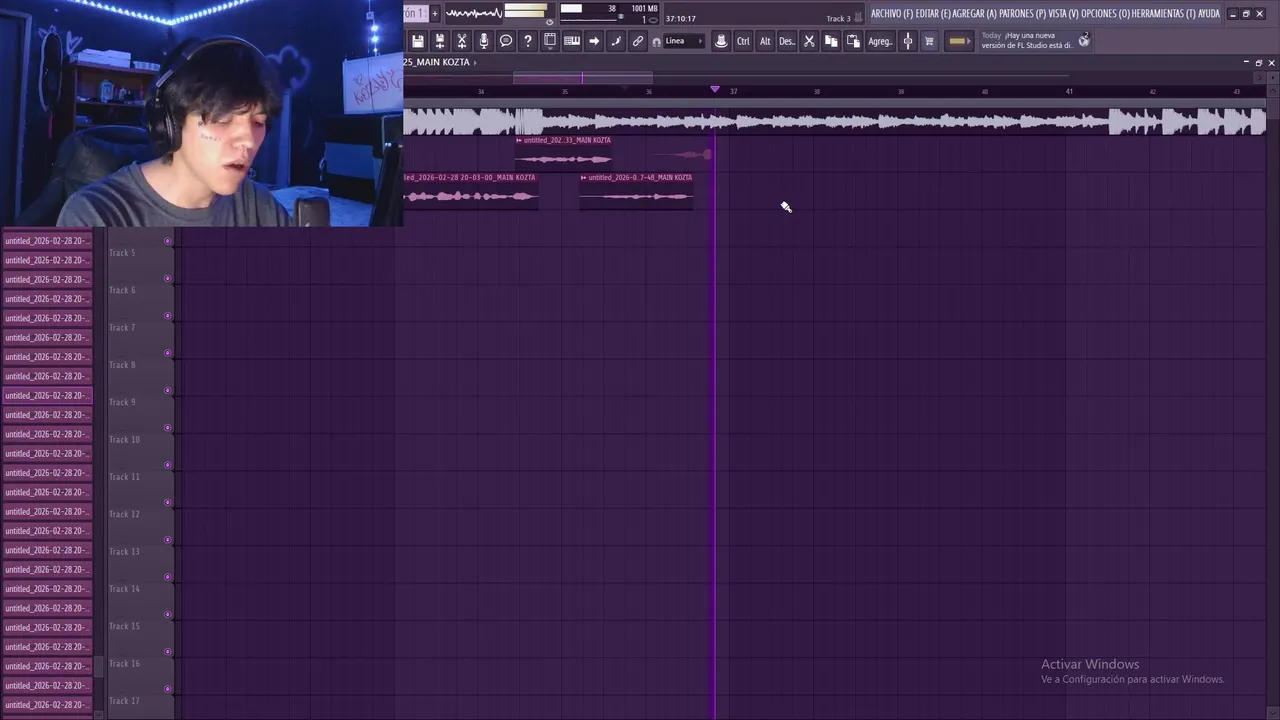Click the Track 13 header label
The image size is (1280, 720).
(x=124, y=551)
